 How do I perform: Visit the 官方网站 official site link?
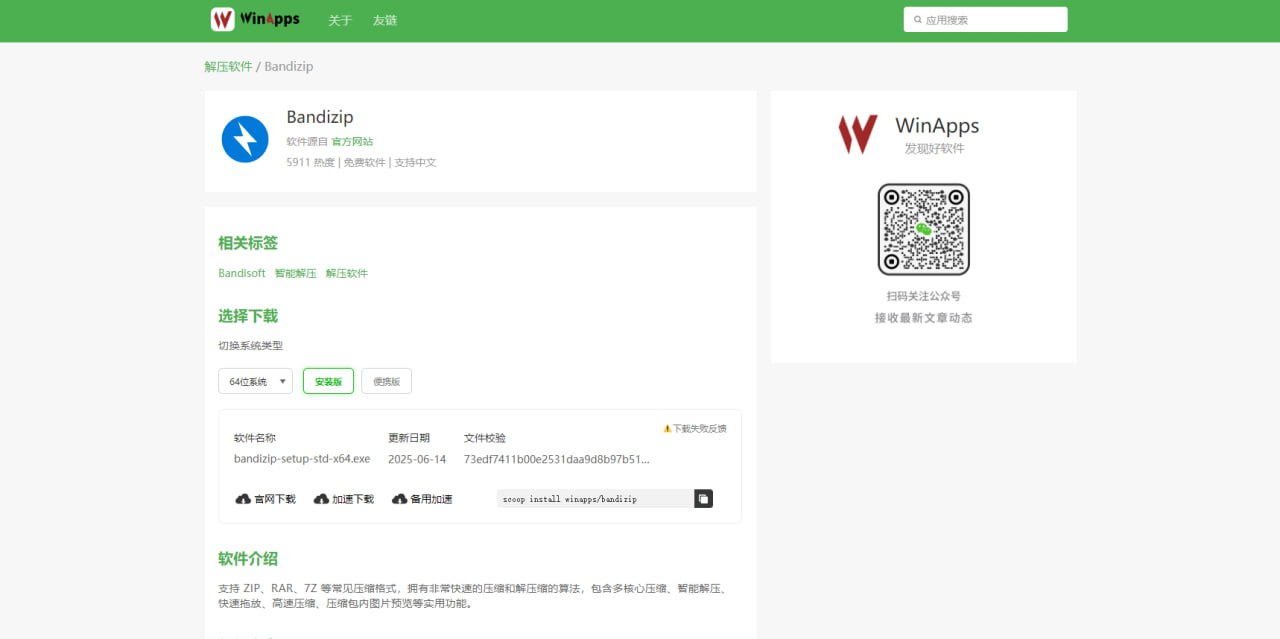(353, 141)
